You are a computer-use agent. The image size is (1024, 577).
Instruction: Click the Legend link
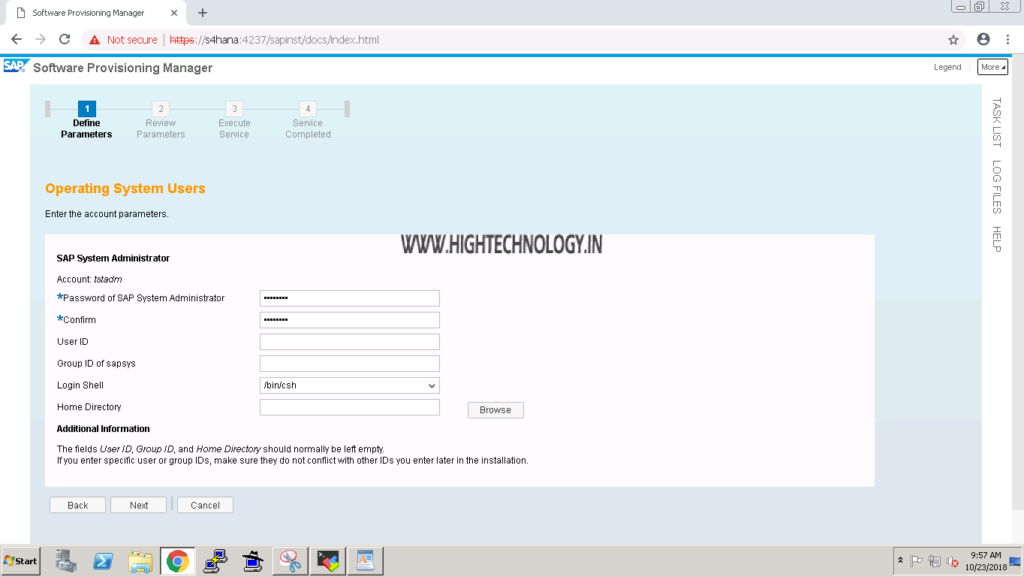coord(947,67)
